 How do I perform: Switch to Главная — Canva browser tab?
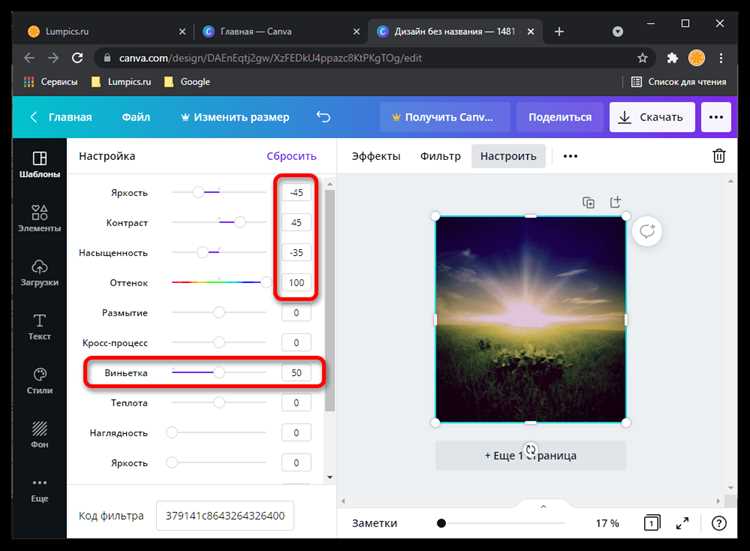point(280,32)
